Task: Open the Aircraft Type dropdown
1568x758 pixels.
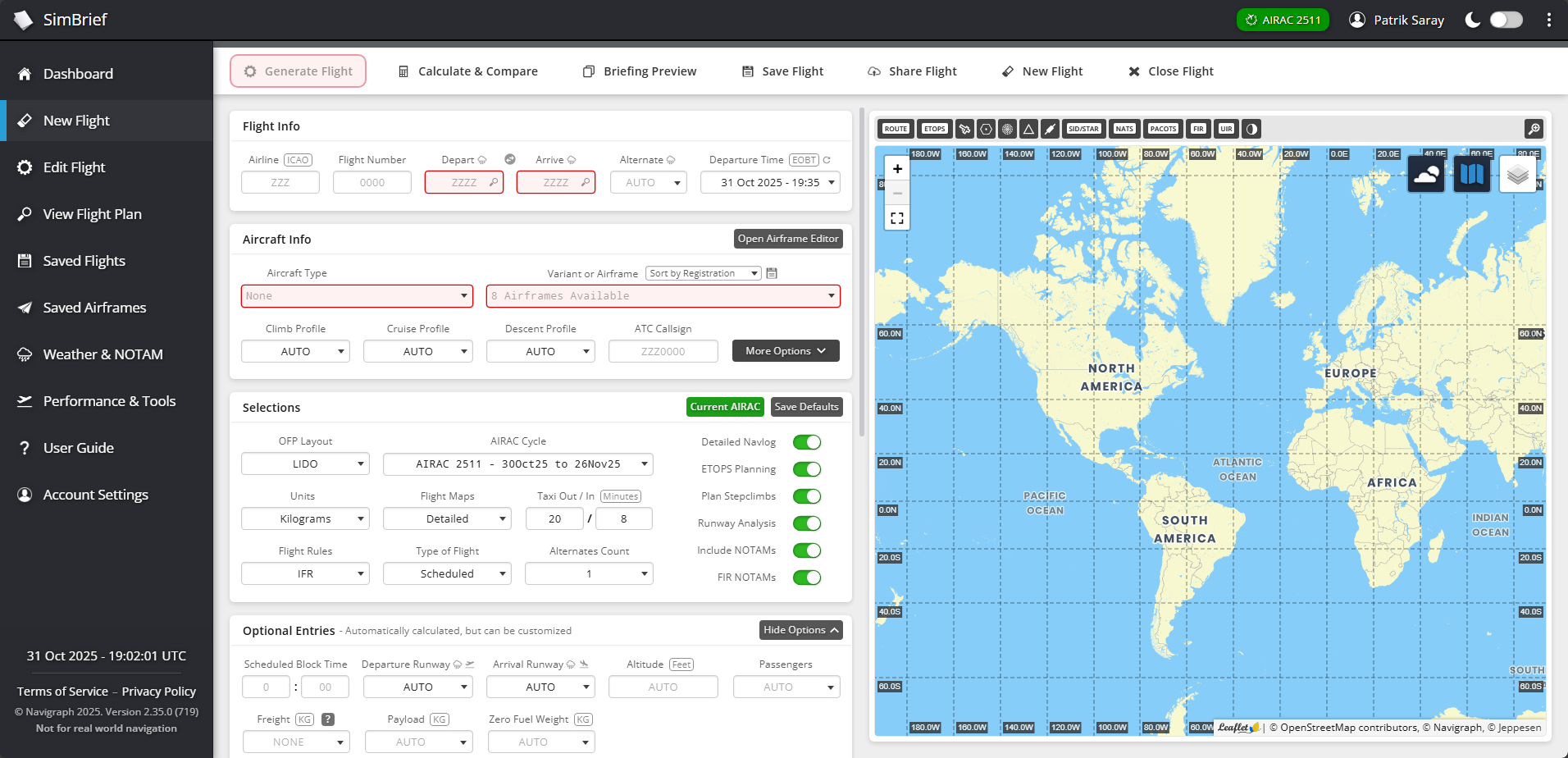Action: pos(357,296)
